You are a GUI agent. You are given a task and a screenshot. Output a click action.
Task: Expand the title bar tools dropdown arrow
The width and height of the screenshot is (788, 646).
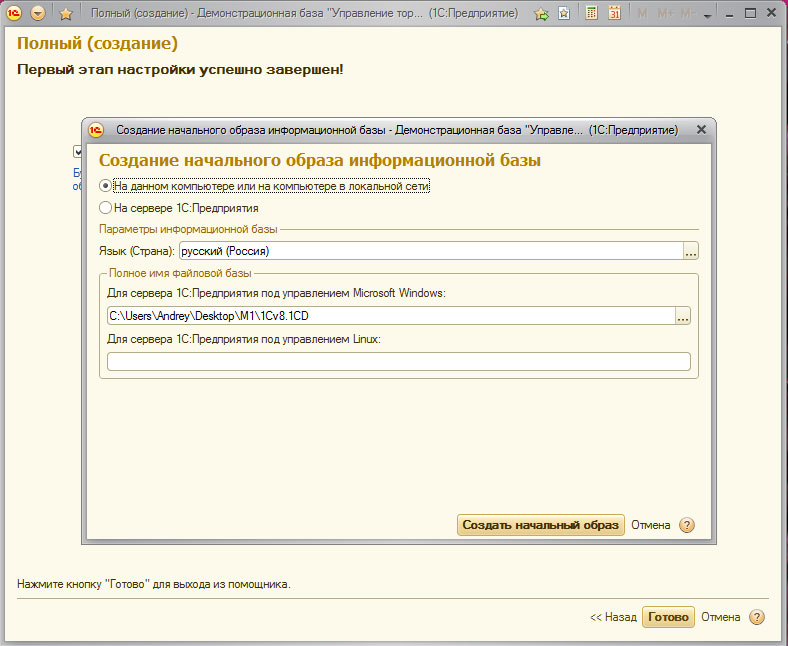pos(708,16)
